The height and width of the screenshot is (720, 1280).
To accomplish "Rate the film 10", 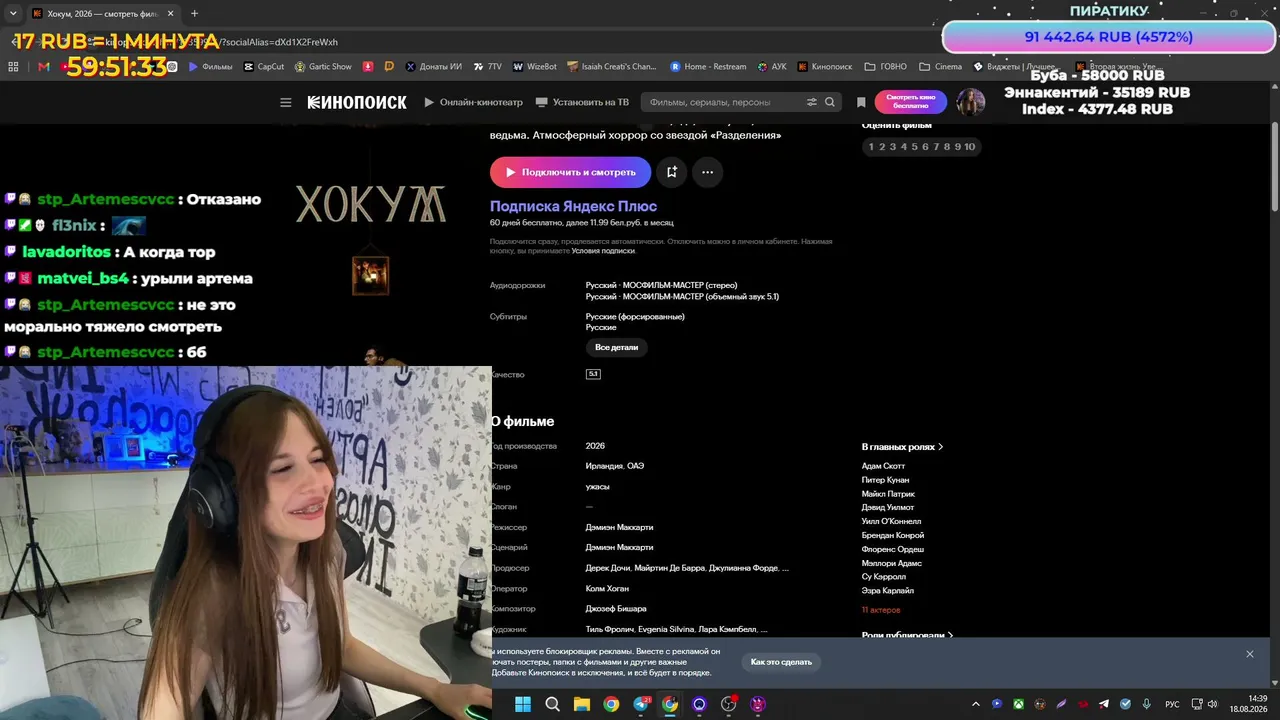I will click(x=969, y=147).
